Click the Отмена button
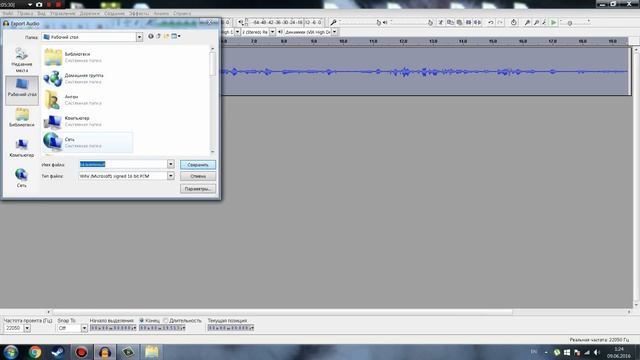The width and height of the screenshot is (640, 360). tap(198, 176)
